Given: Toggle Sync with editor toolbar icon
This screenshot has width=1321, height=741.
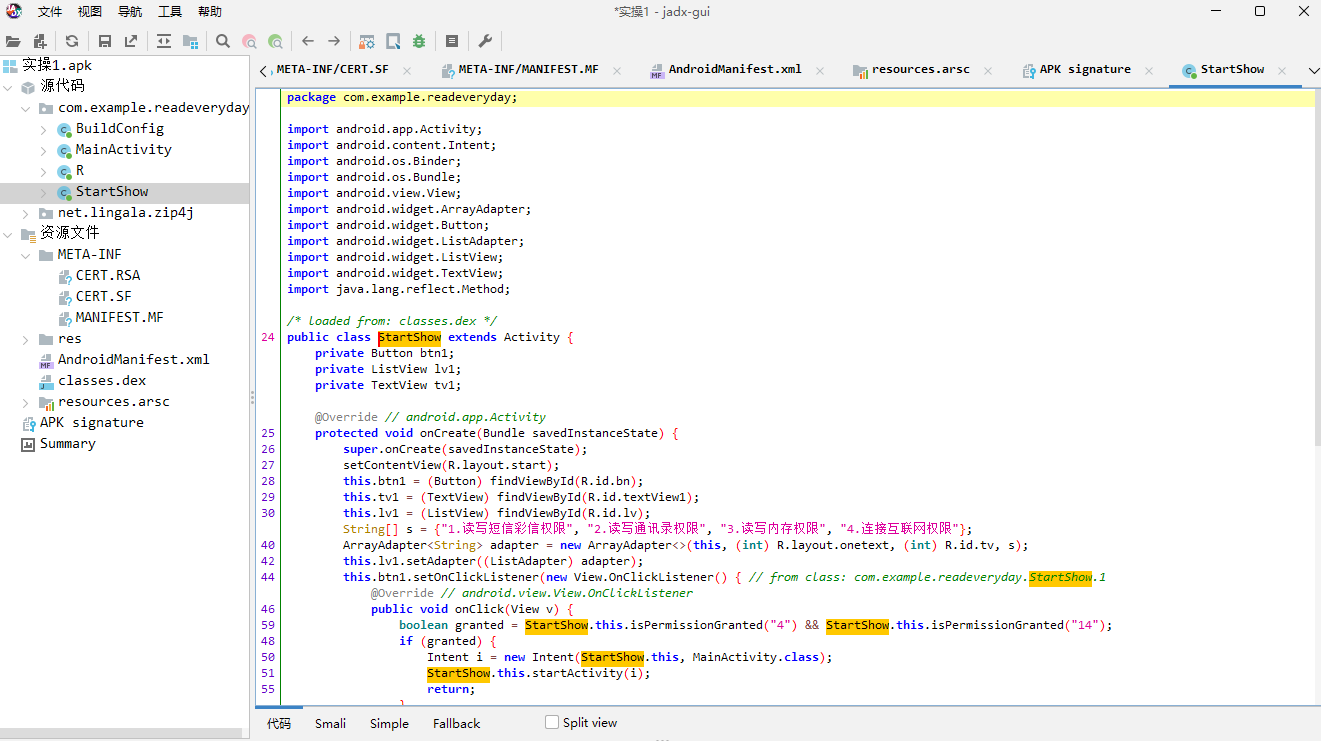Looking at the screenshot, I should pyautogui.click(x=164, y=41).
